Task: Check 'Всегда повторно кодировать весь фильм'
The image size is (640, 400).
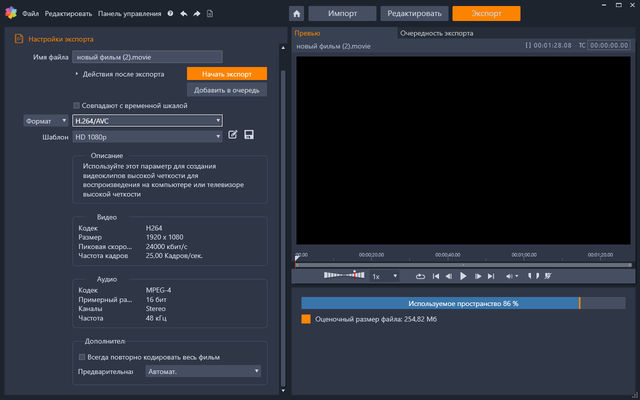Action: [x=82, y=356]
